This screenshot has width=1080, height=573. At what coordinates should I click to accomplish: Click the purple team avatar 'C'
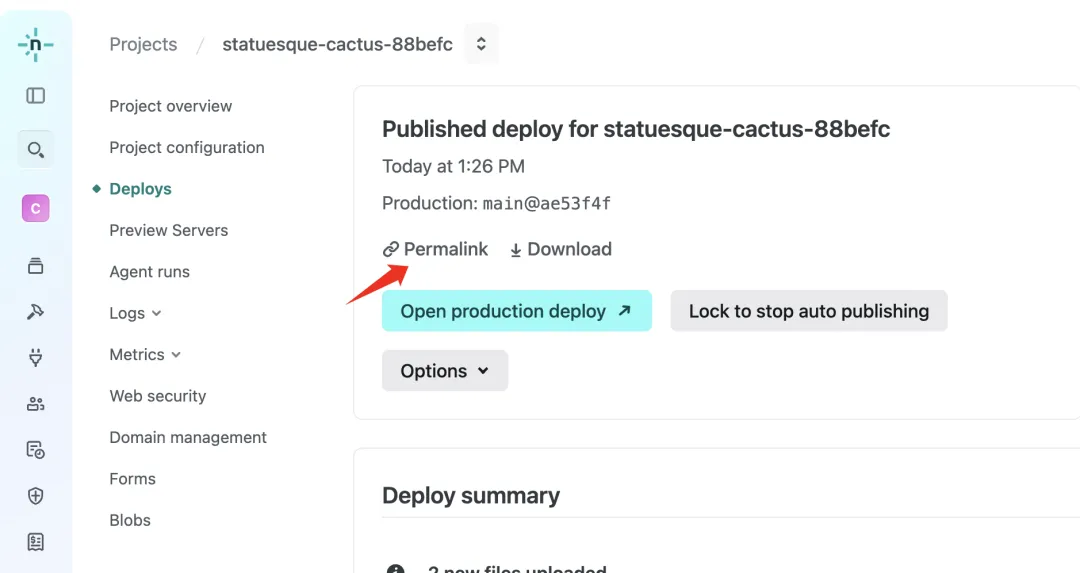(x=36, y=208)
